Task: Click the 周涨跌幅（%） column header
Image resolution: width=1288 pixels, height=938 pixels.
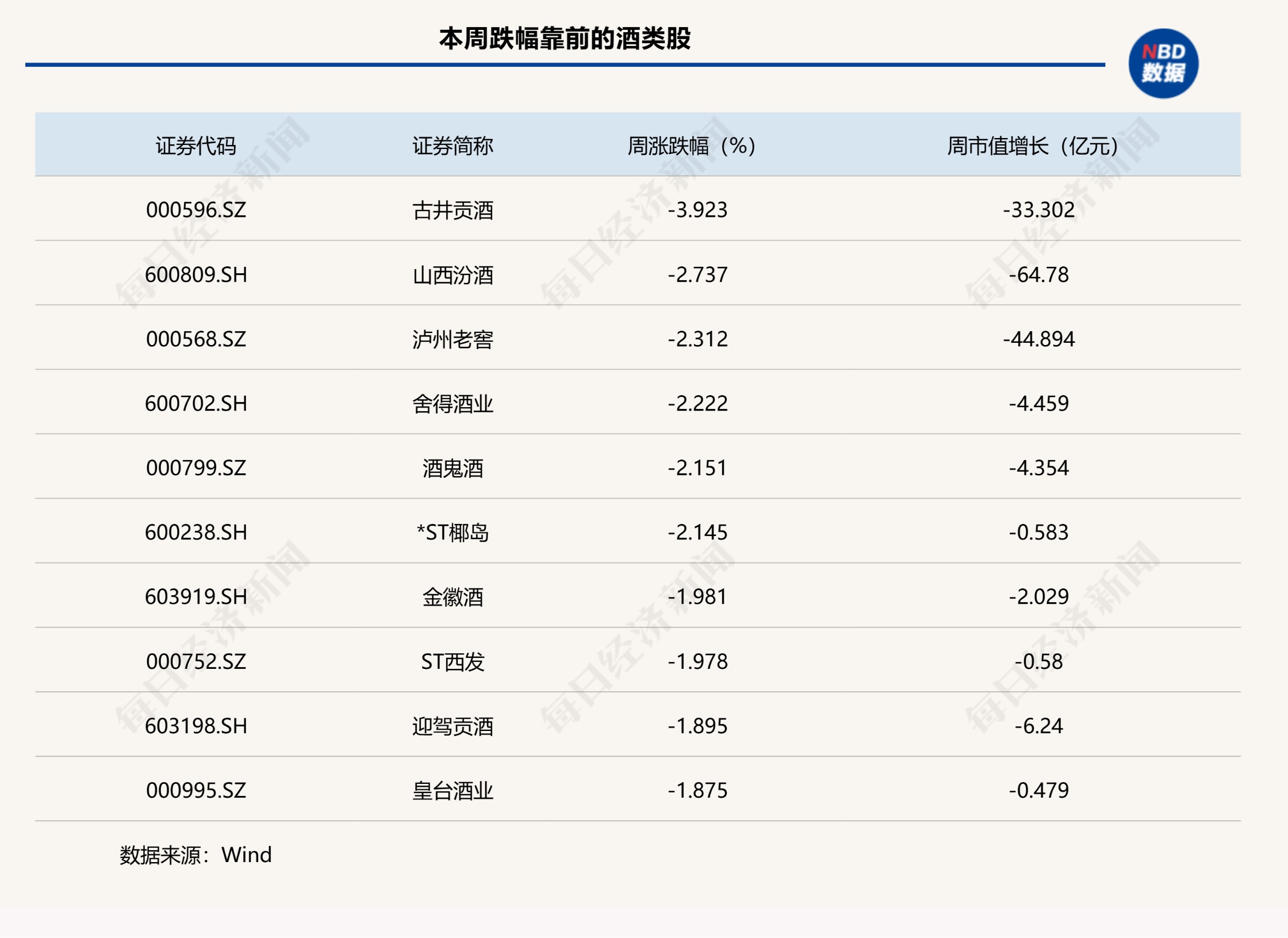Action: [x=691, y=146]
